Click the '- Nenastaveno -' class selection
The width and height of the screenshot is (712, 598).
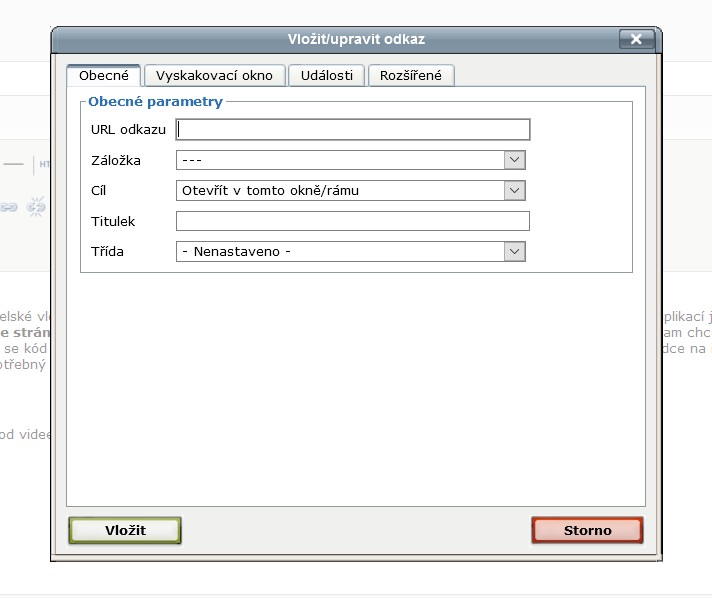(x=340, y=252)
